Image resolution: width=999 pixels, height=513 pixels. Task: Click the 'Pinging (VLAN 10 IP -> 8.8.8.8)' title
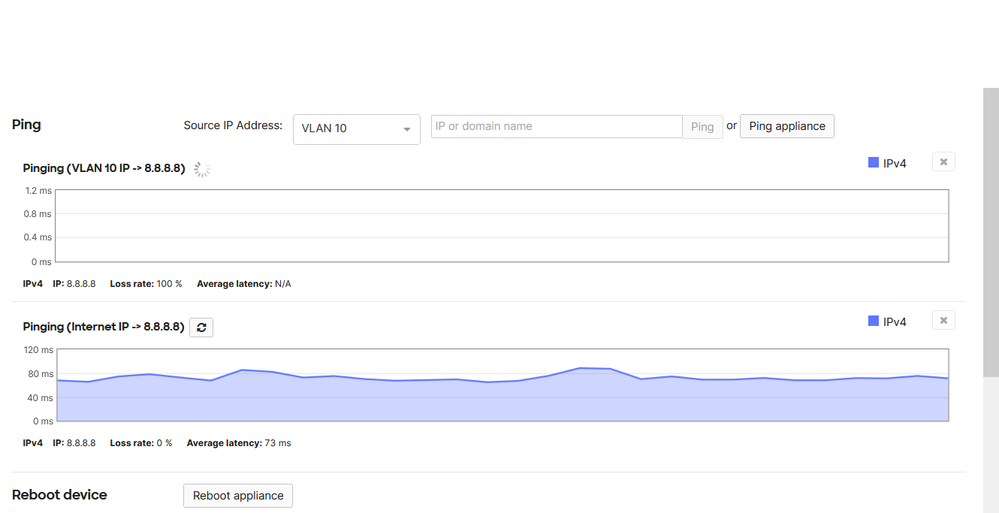click(104, 169)
